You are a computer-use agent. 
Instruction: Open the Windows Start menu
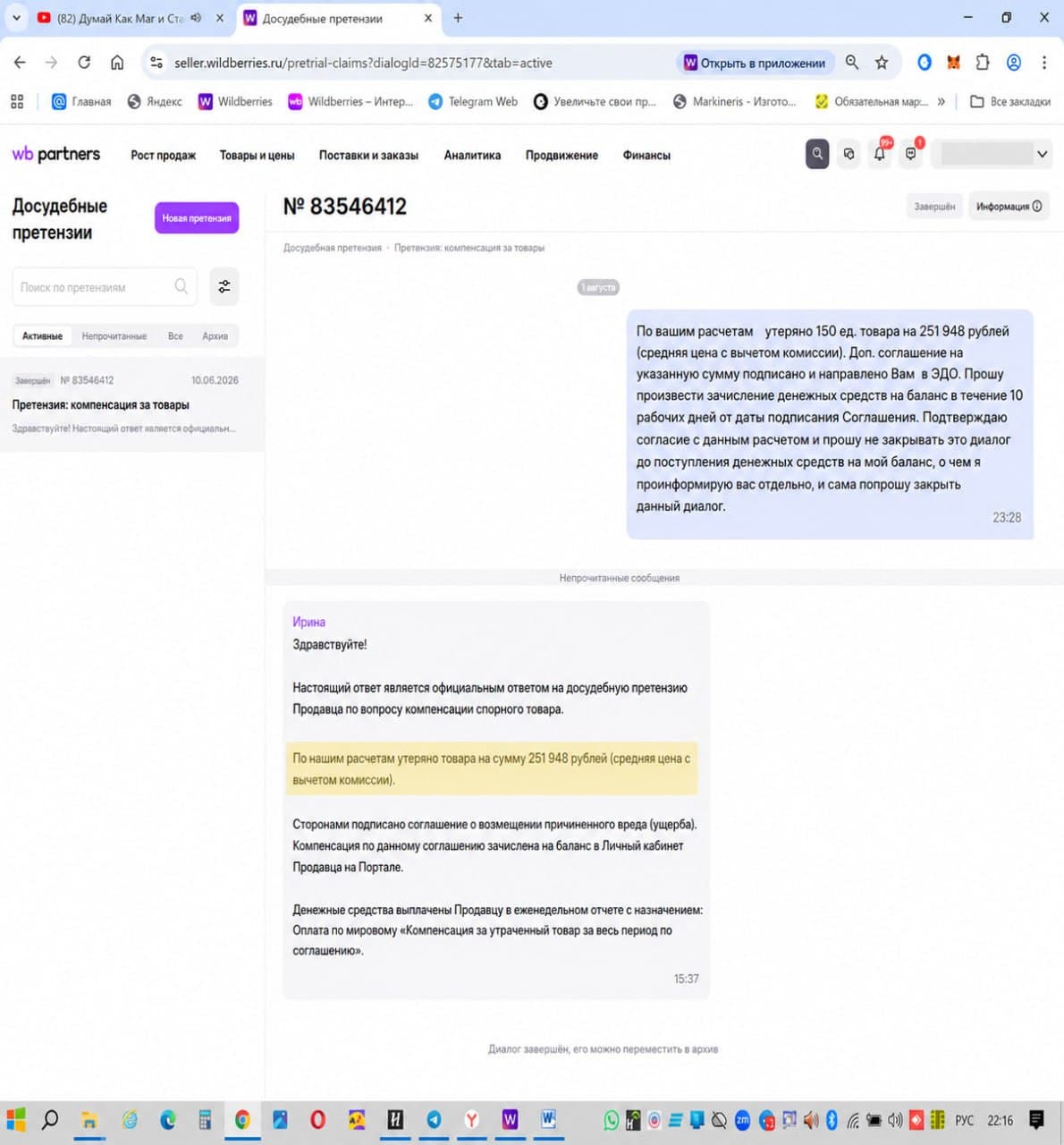pyautogui.click(x=16, y=1120)
